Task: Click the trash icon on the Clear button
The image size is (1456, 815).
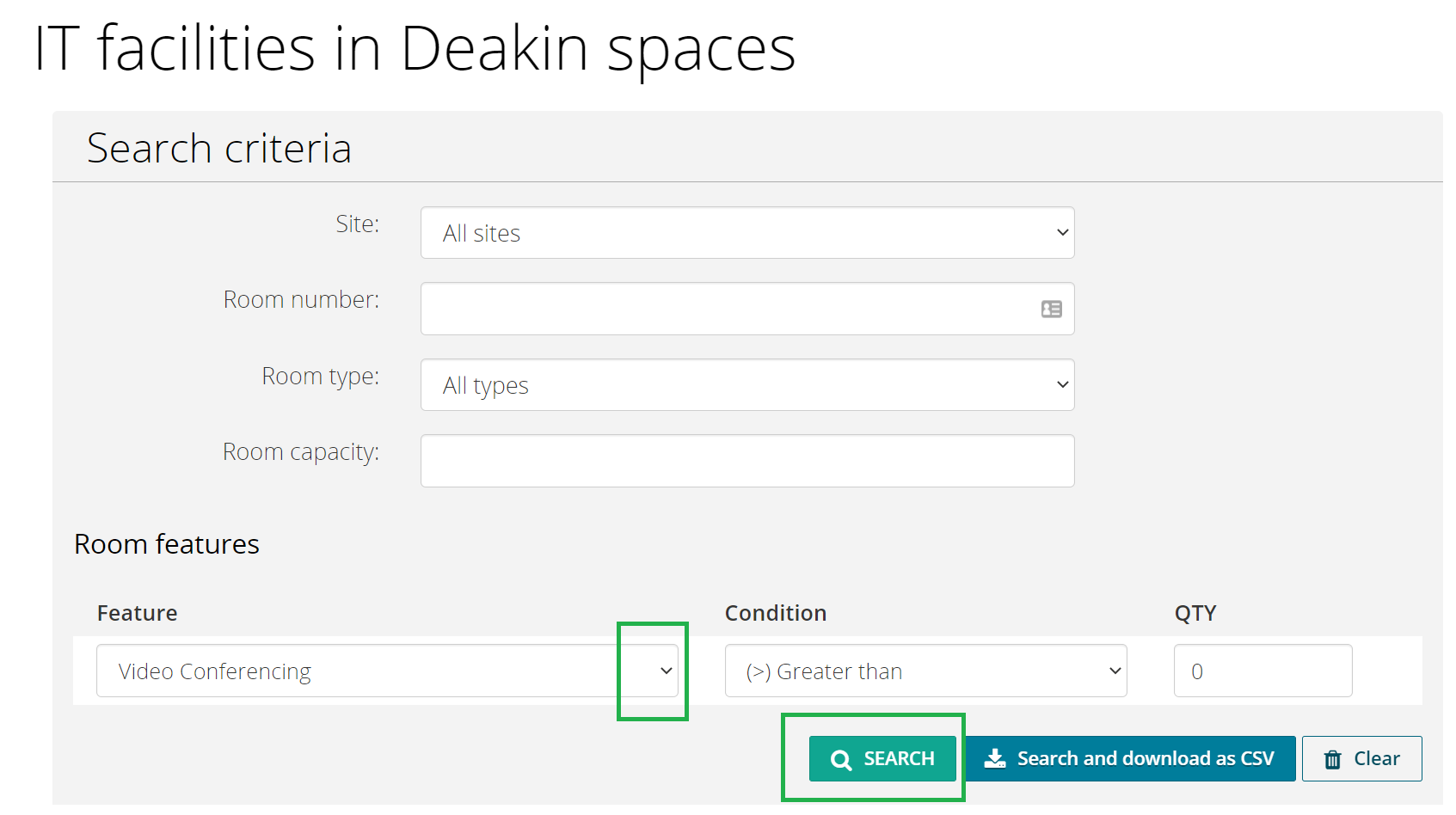Action: click(x=1333, y=758)
